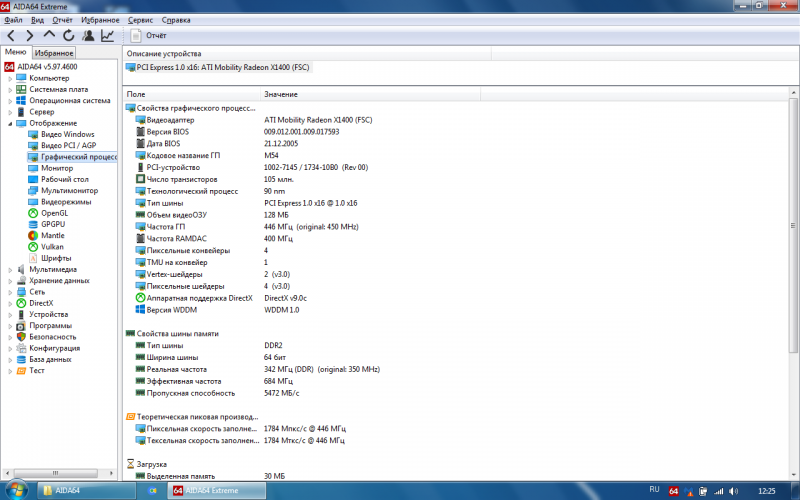Screen dimensions: 800x500
Task: Select the Кодовое название ГП row
Action: point(252,155)
